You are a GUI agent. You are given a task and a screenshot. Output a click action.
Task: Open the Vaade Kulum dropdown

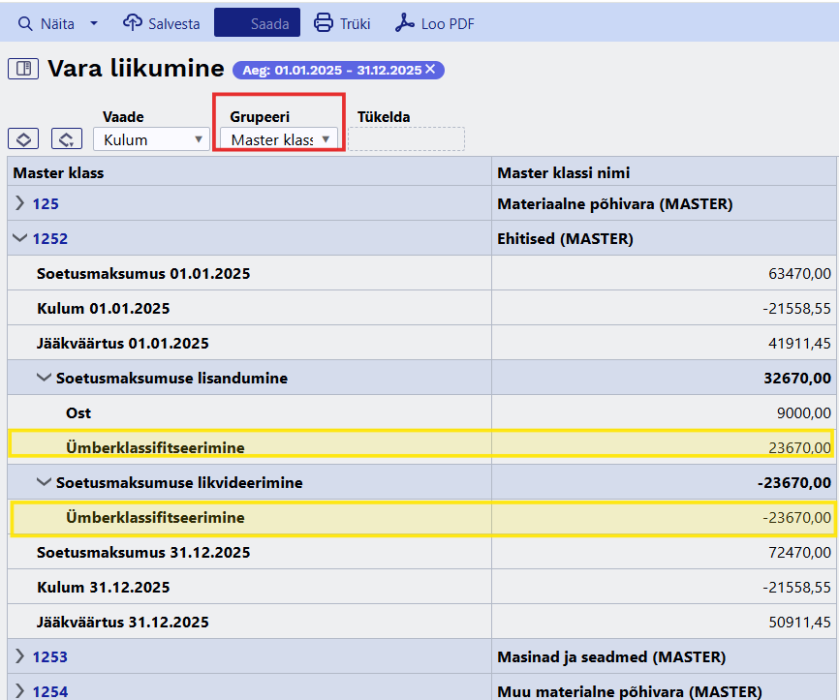pos(151,139)
